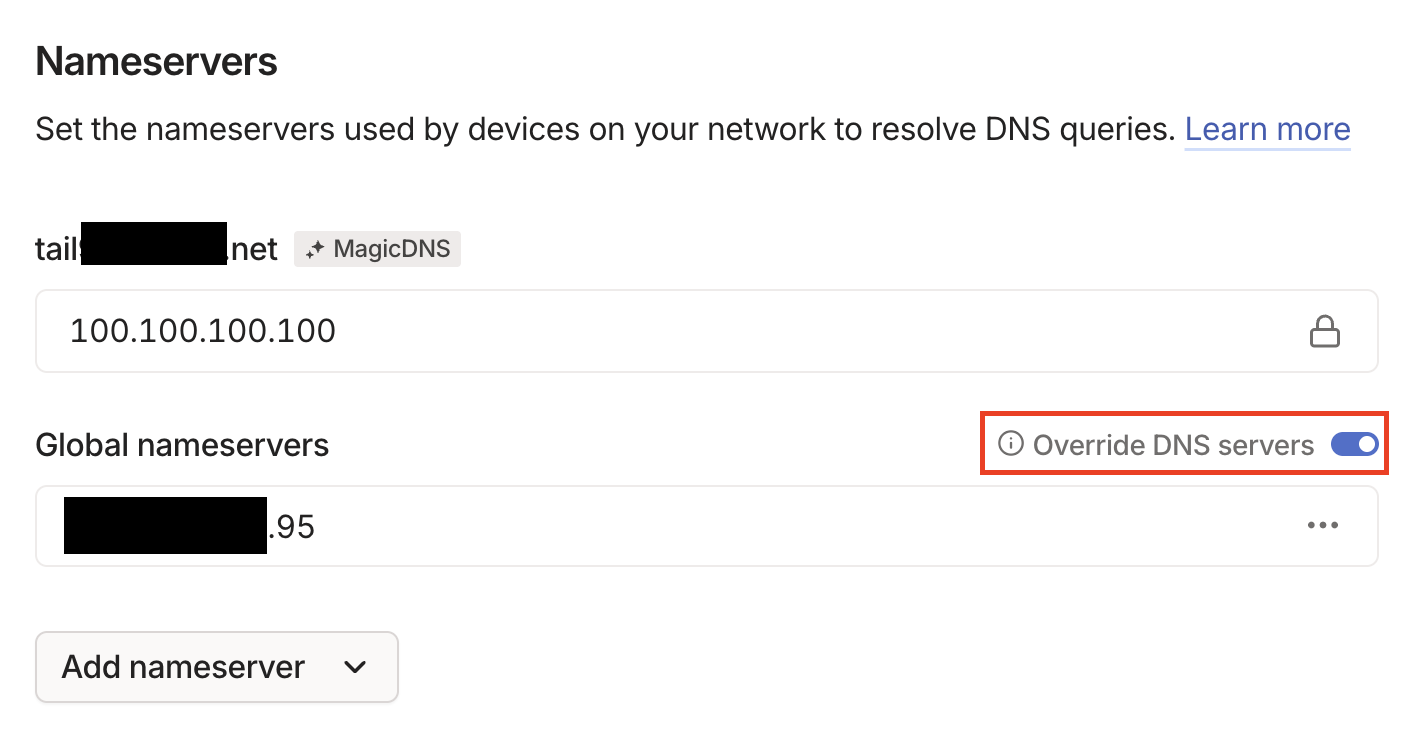Click the MagicDNS badge
This screenshot has height=734, width=1418.
pos(377,248)
